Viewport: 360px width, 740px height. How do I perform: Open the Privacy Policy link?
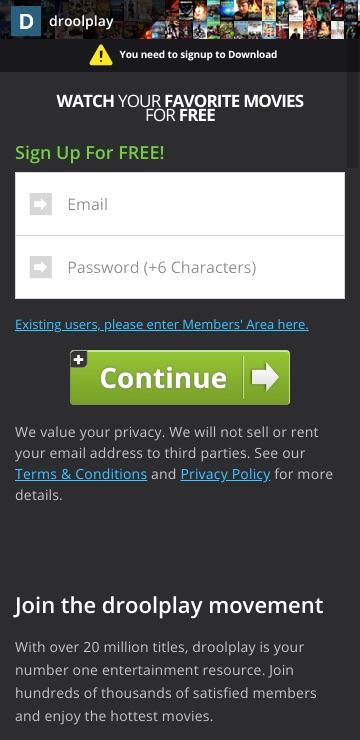[226, 474]
